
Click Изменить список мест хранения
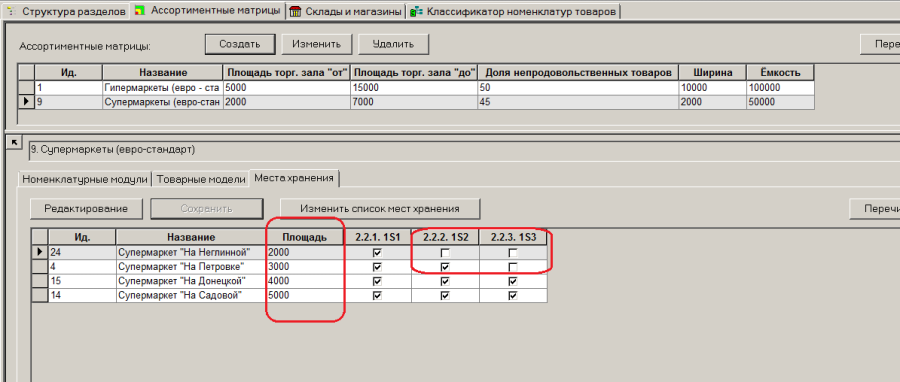pos(380,209)
